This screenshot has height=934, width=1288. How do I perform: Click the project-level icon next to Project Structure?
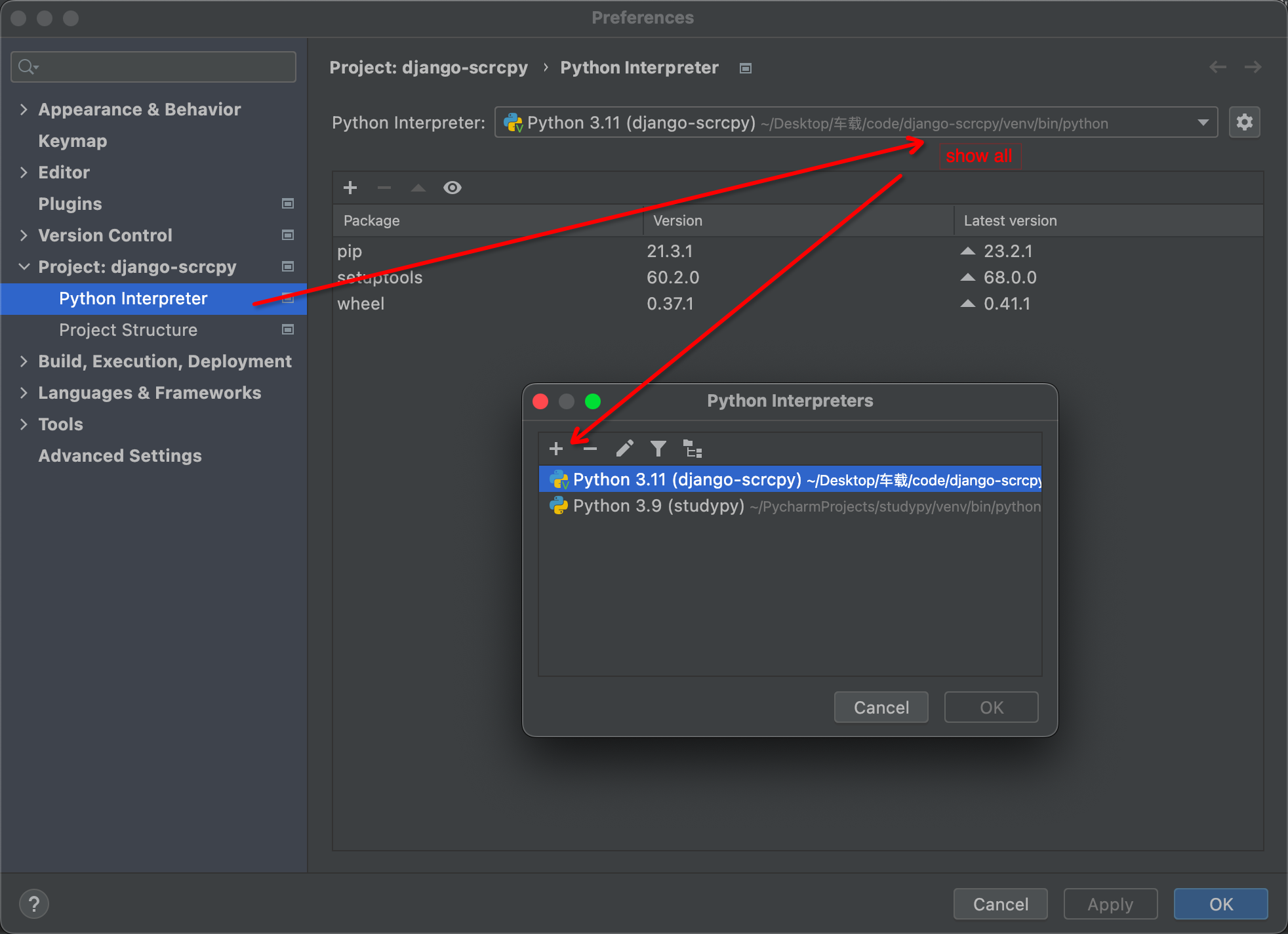tap(287, 329)
